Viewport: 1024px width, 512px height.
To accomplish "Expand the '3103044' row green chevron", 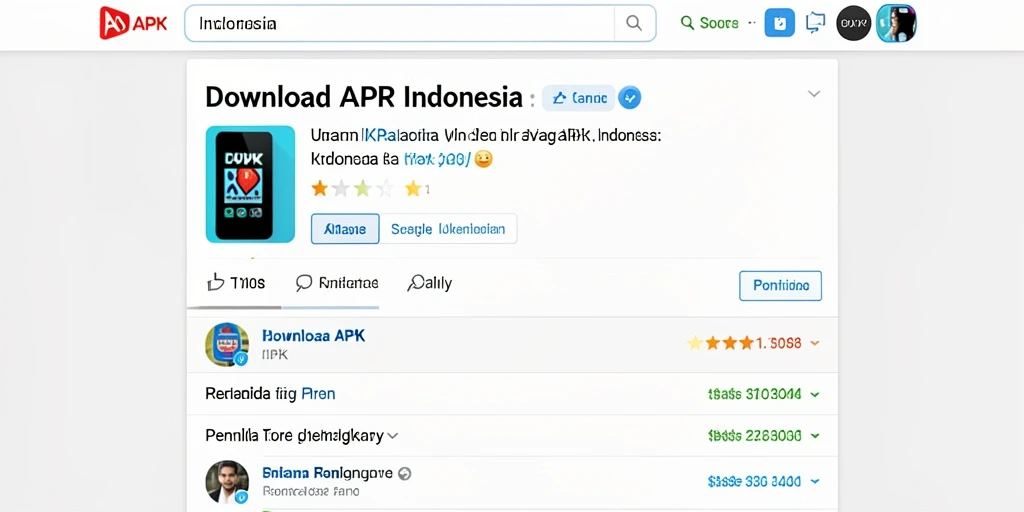I will pos(814,394).
